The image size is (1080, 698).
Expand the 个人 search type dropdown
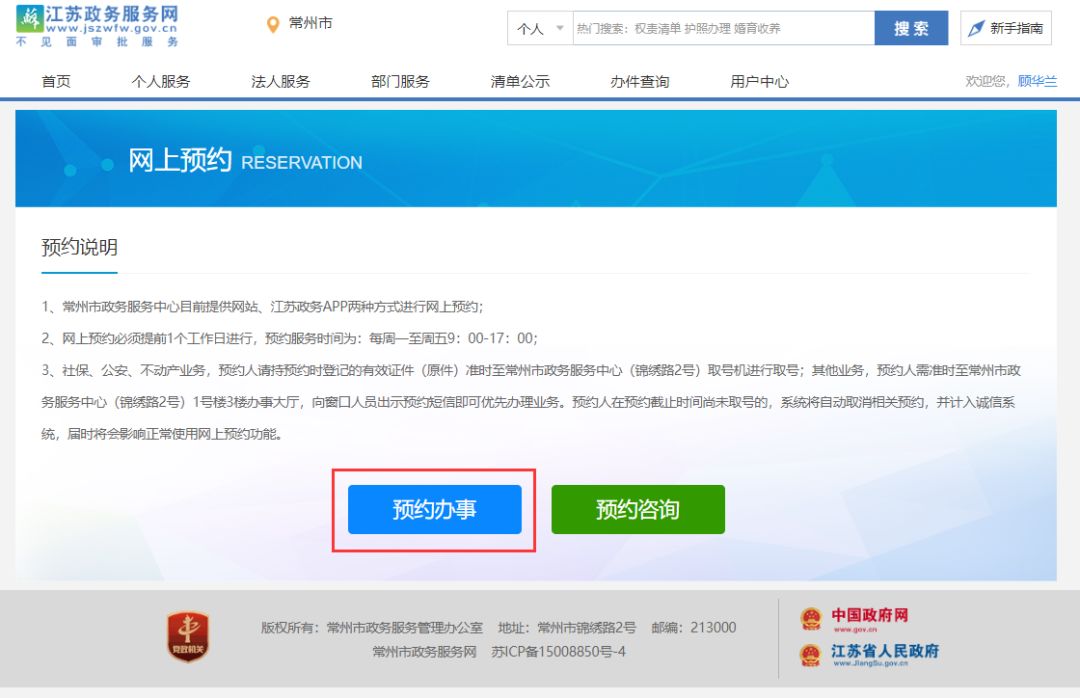(x=540, y=29)
